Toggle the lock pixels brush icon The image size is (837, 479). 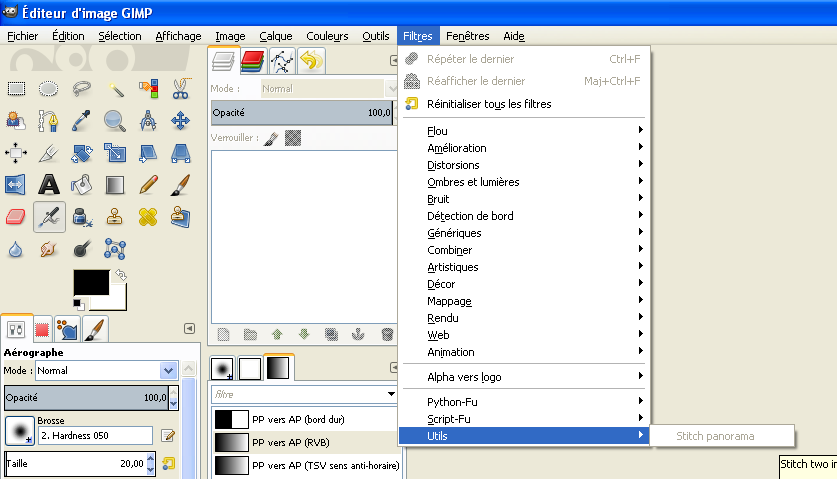[271, 138]
